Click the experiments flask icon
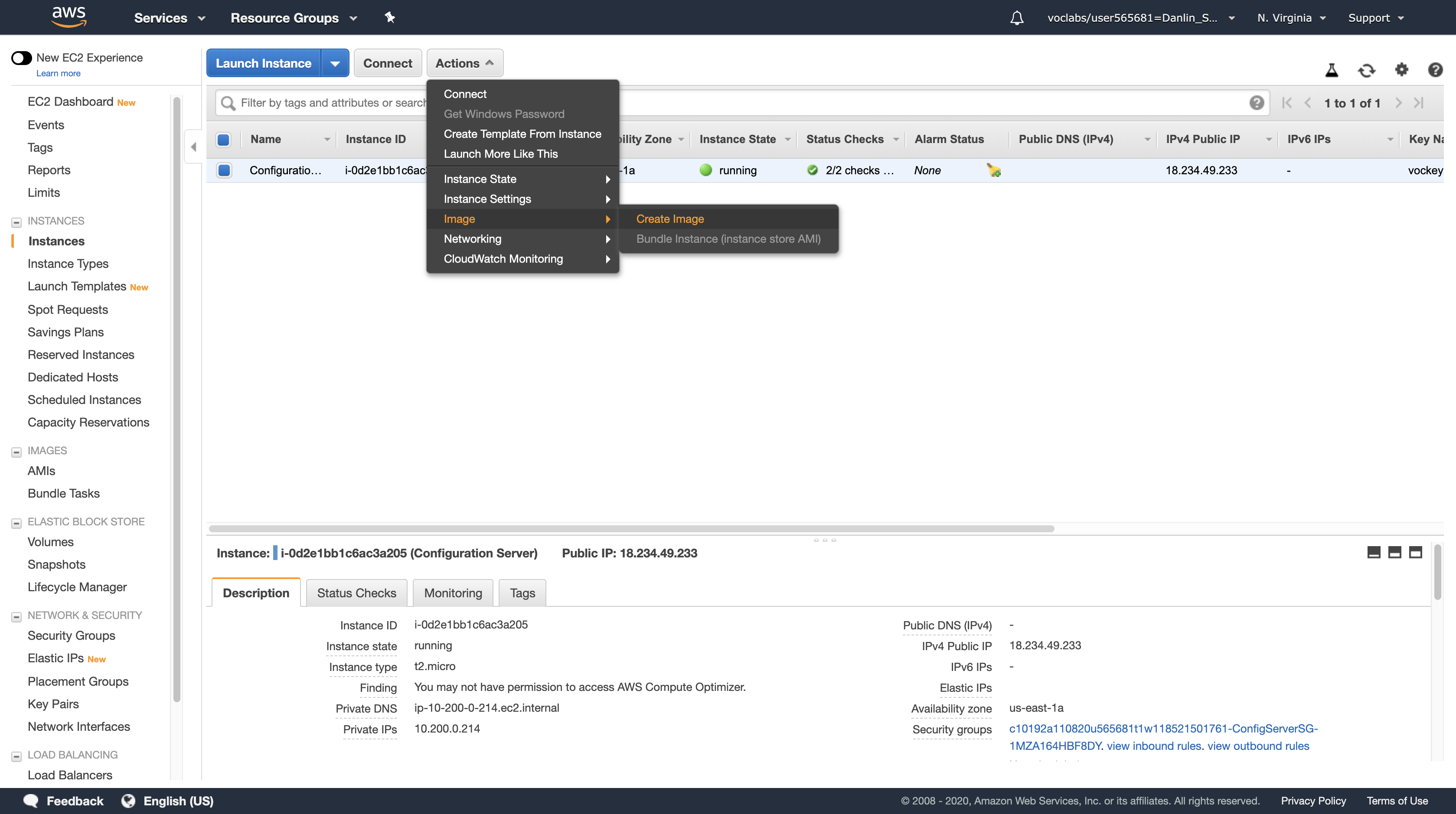The width and height of the screenshot is (1456, 814). (x=1331, y=70)
